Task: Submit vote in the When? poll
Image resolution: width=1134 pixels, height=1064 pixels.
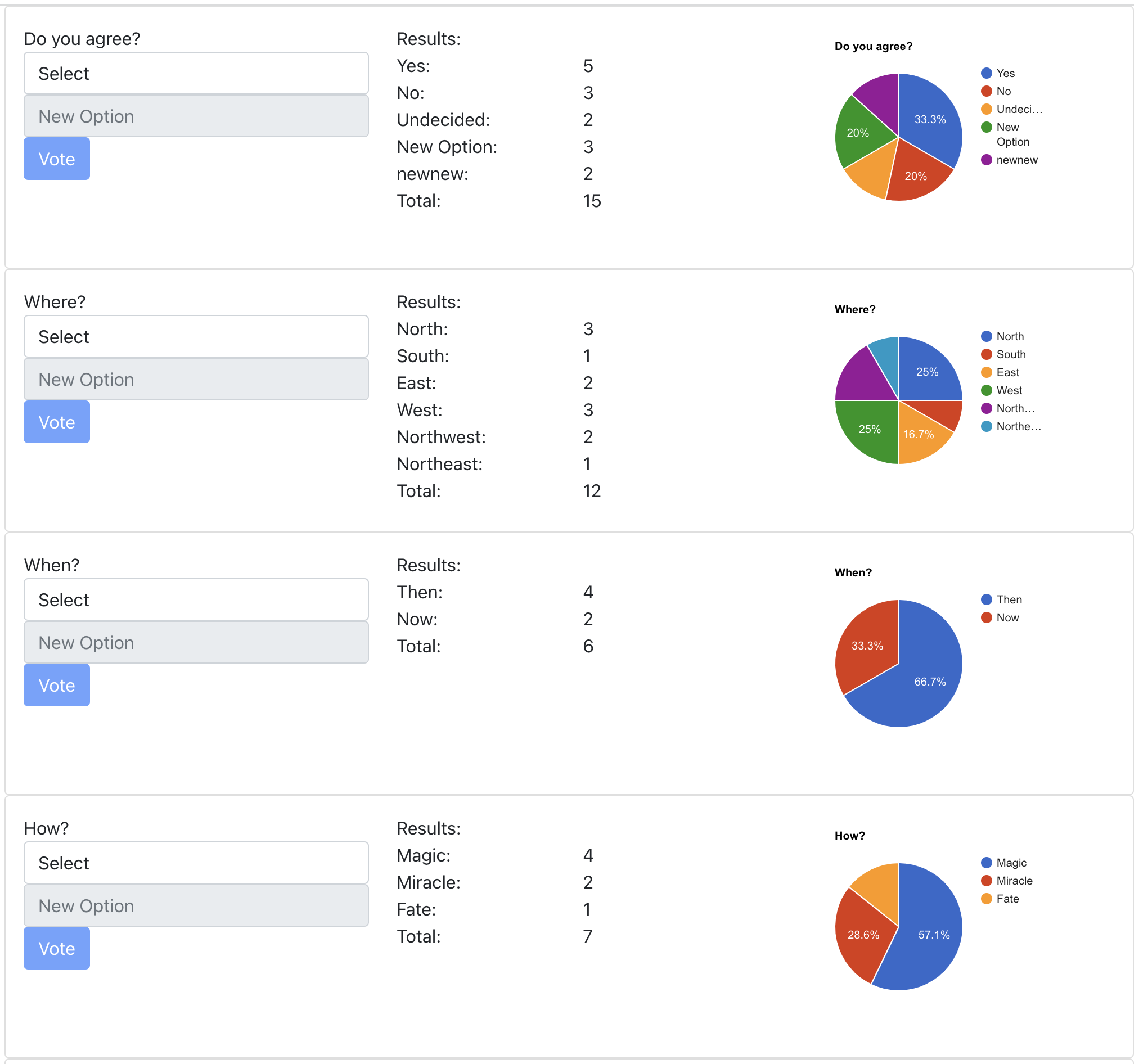Action: (56, 685)
